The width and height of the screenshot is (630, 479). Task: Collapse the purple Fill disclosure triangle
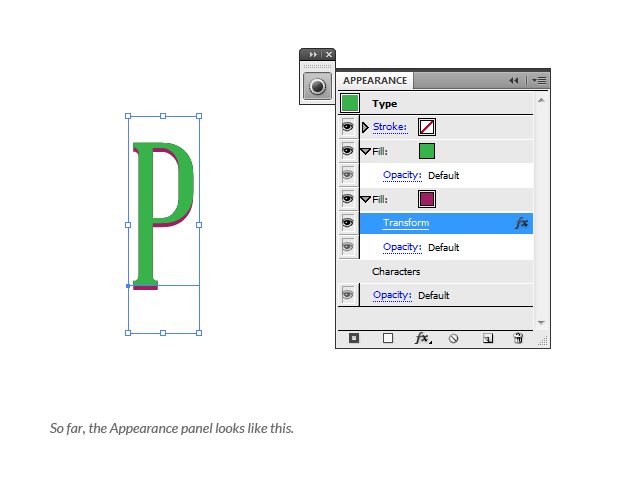click(x=365, y=199)
